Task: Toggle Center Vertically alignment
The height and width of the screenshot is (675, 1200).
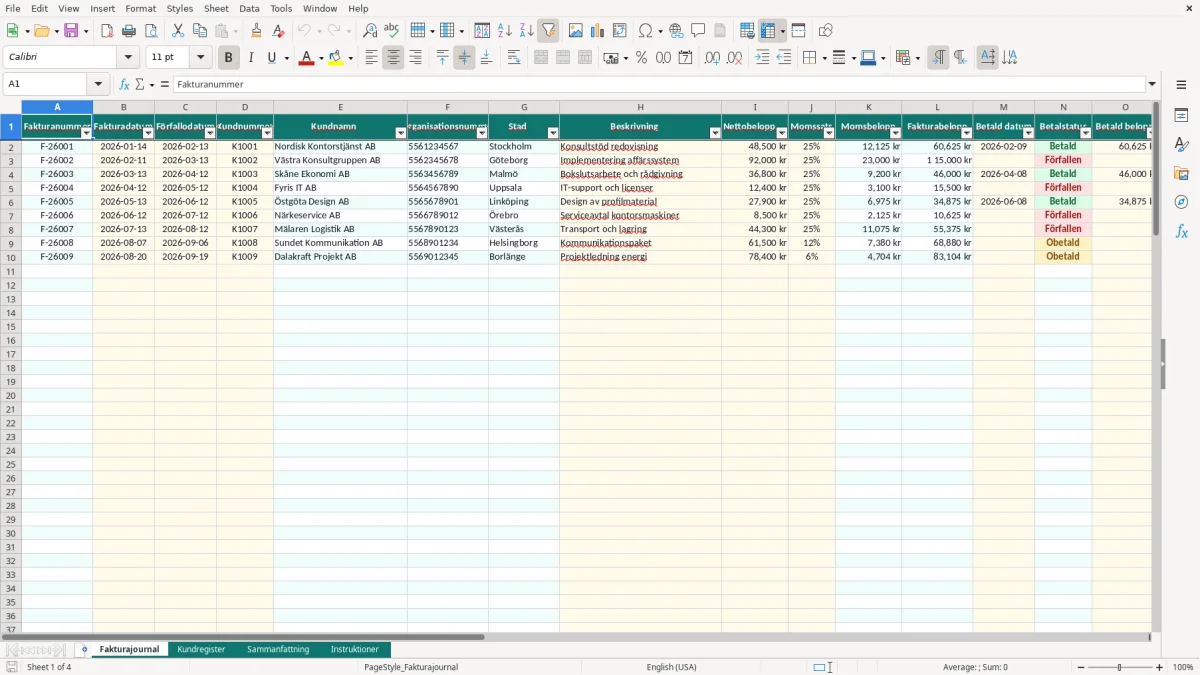Action: [x=464, y=58]
